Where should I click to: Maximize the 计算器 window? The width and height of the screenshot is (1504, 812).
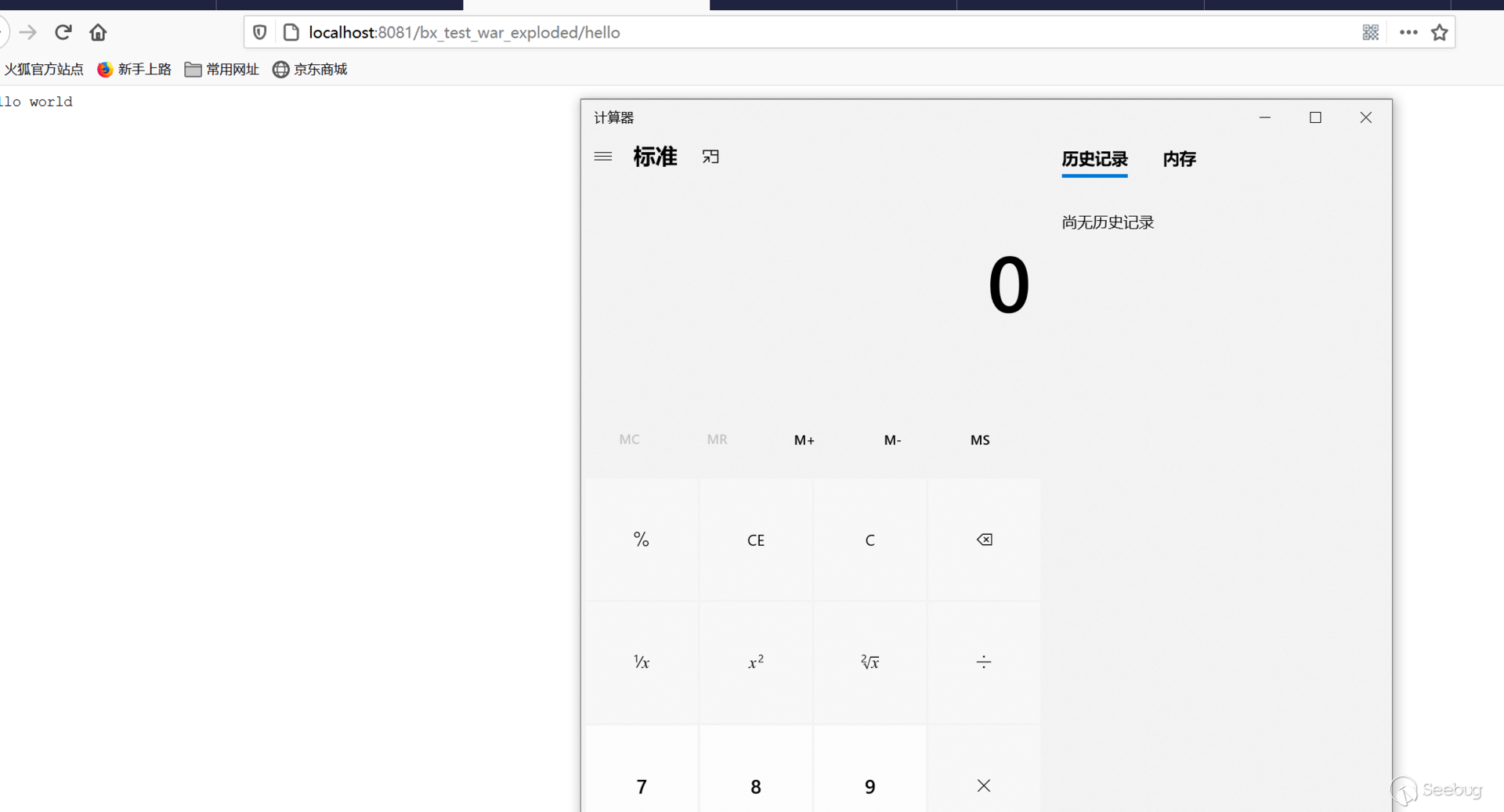[x=1315, y=117]
